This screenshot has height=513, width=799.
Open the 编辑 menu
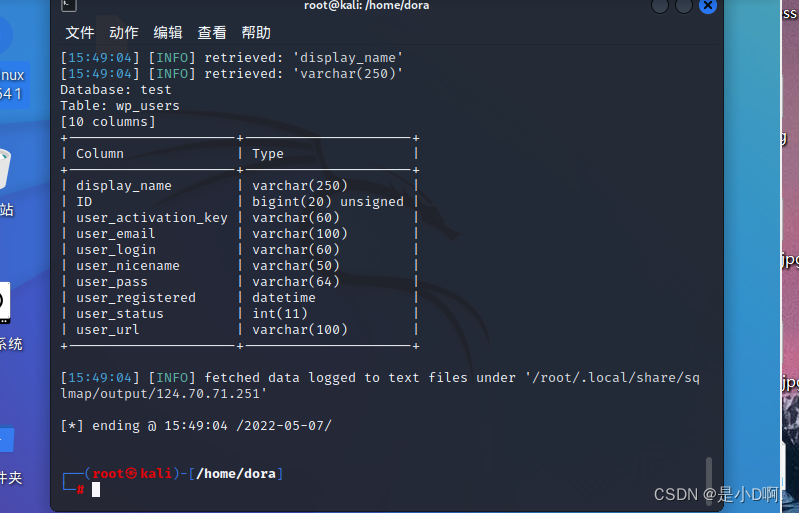(168, 33)
